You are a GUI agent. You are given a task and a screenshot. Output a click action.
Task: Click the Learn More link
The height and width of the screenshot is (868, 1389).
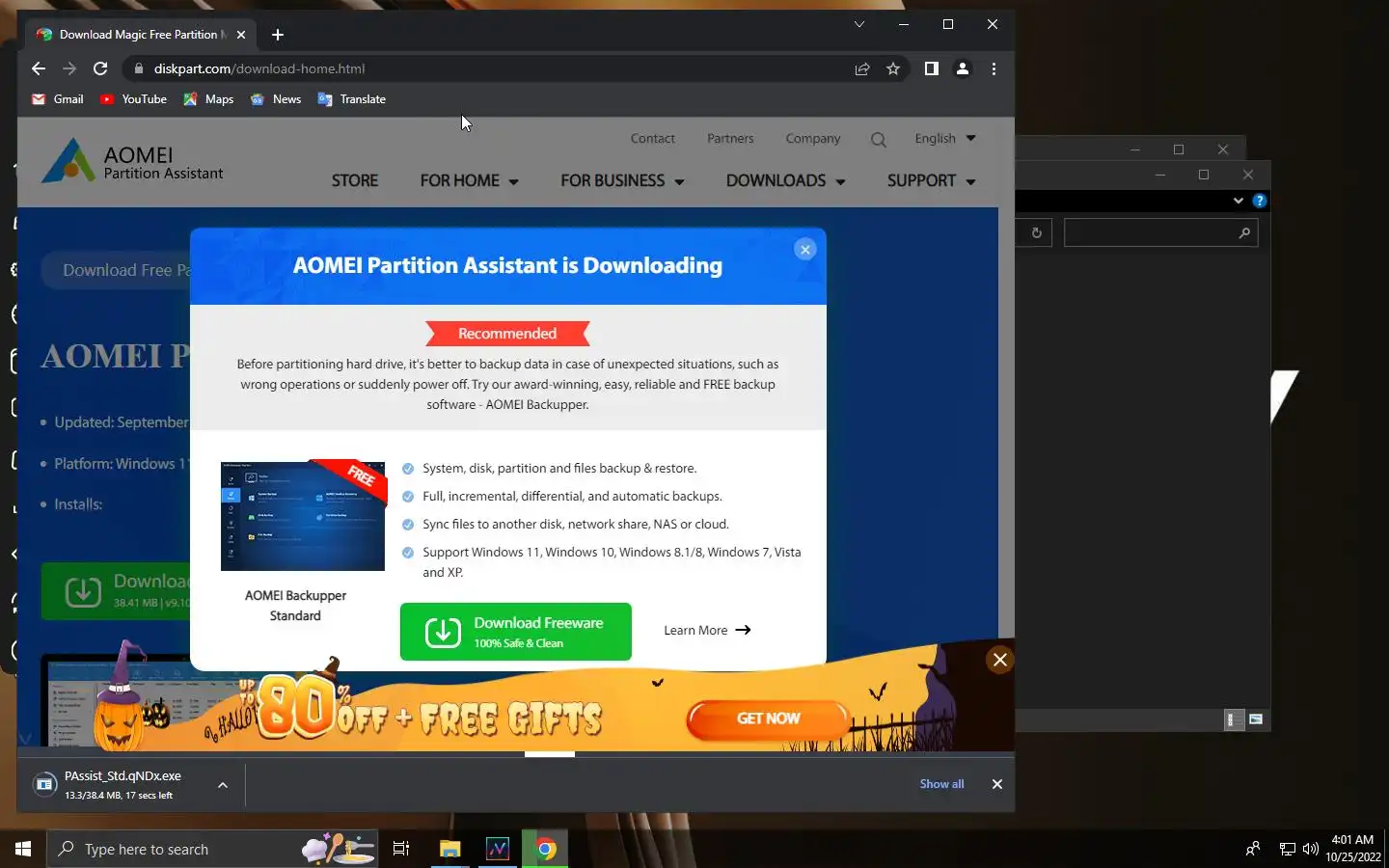[x=707, y=631]
